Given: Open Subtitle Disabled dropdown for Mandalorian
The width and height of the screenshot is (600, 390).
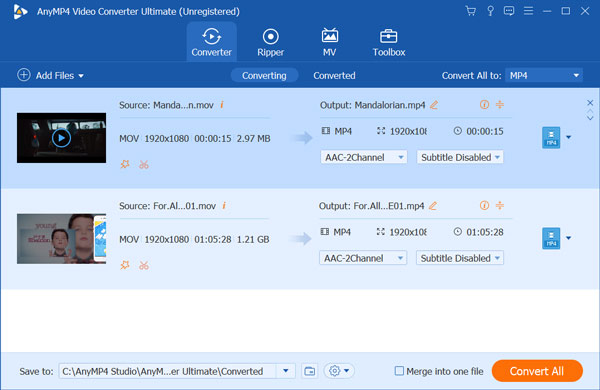Looking at the screenshot, I should coord(460,157).
